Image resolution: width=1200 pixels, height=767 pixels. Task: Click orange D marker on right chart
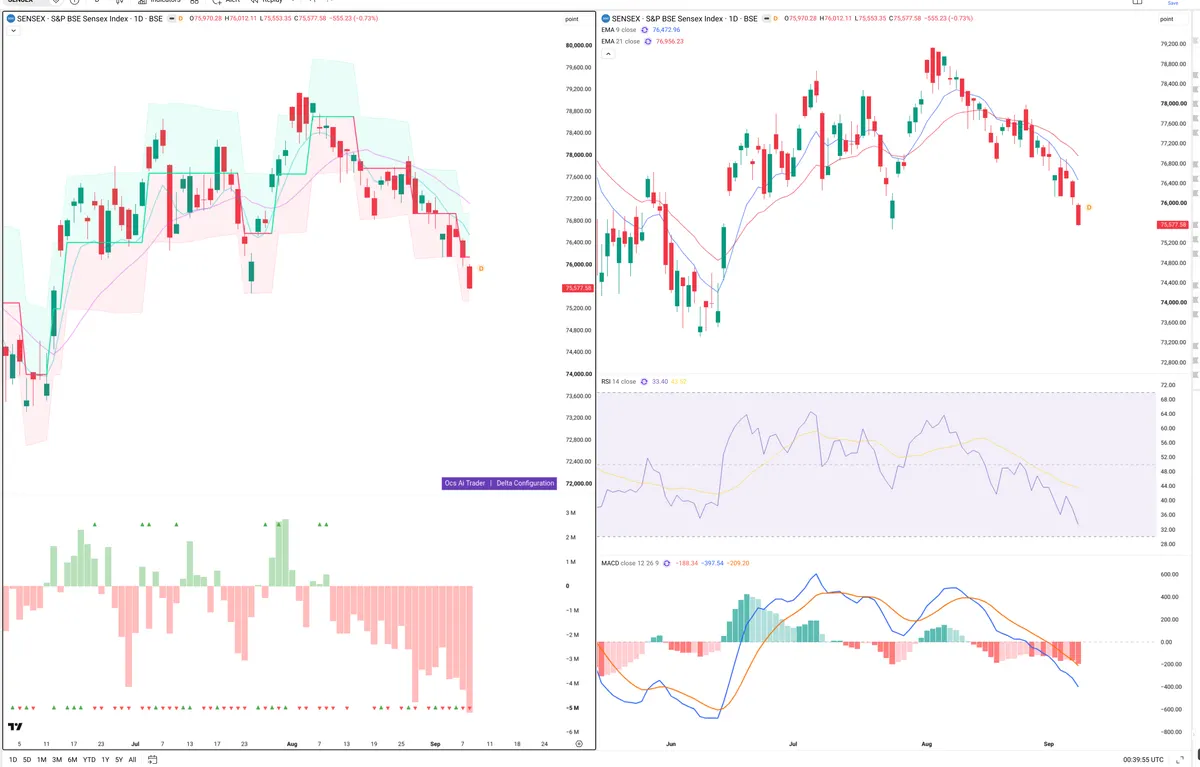point(1089,207)
